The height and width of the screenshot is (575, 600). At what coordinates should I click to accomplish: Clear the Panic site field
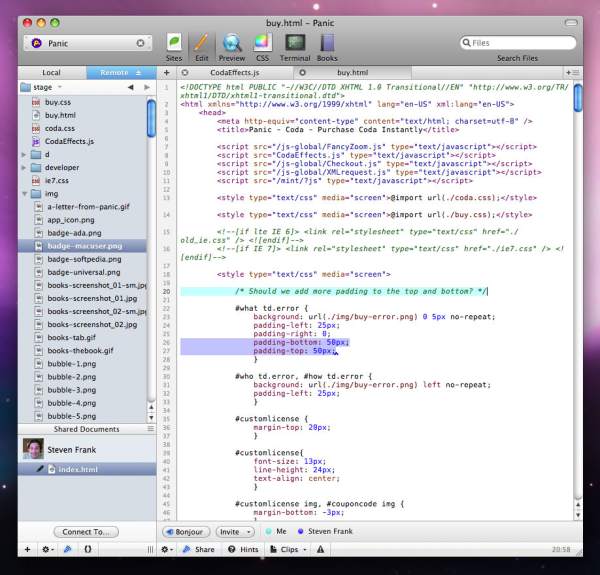tap(140, 43)
